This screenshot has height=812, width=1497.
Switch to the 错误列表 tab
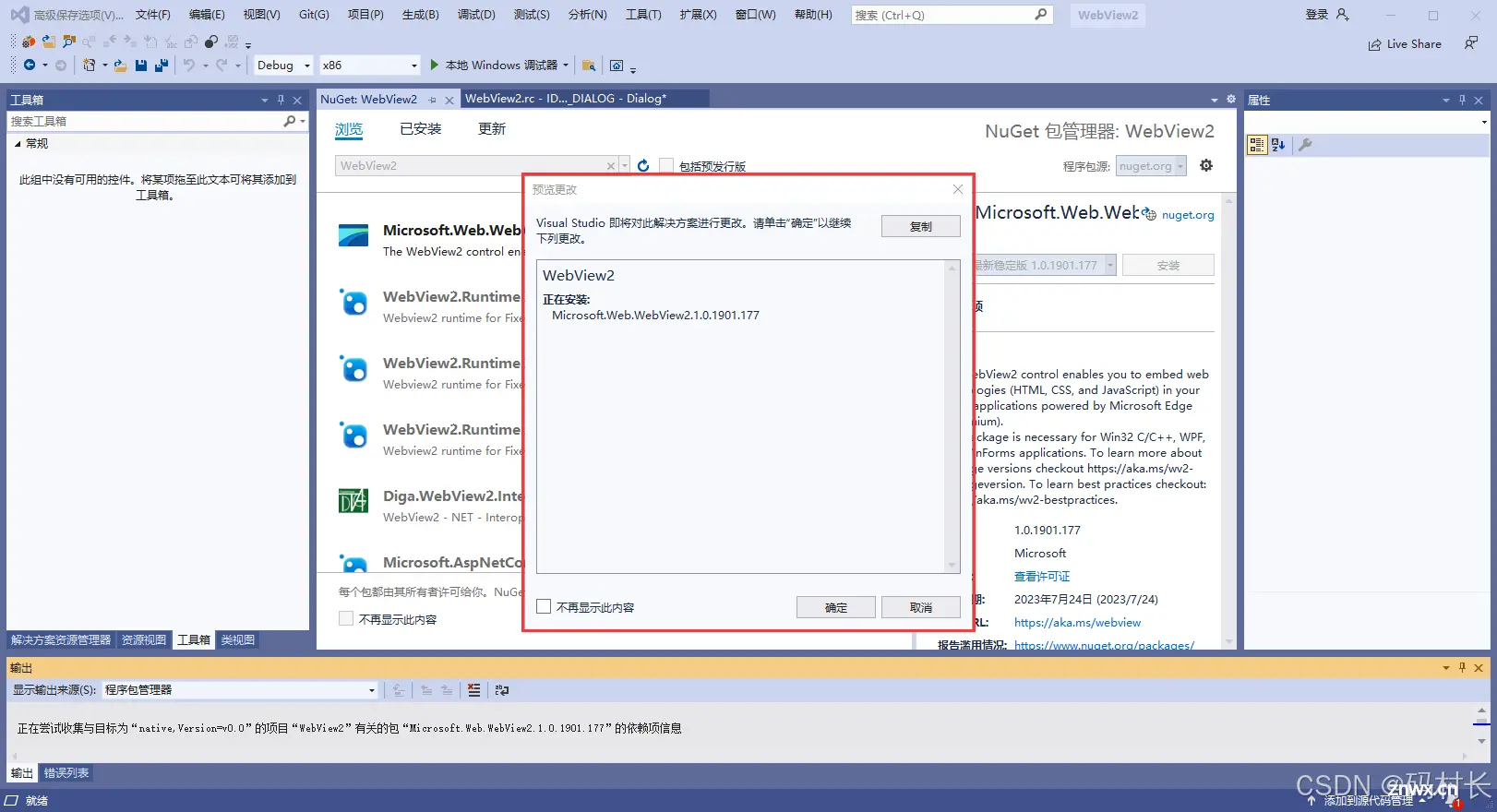click(x=66, y=773)
